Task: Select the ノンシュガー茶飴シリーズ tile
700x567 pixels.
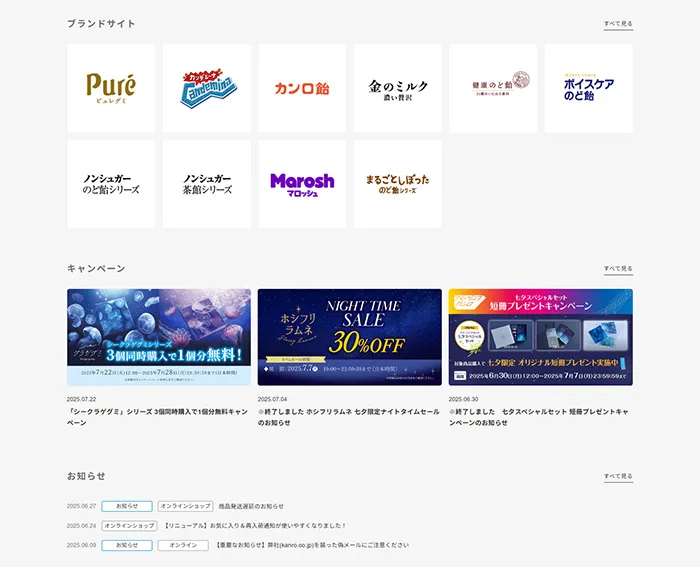Action: pos(207,184)
